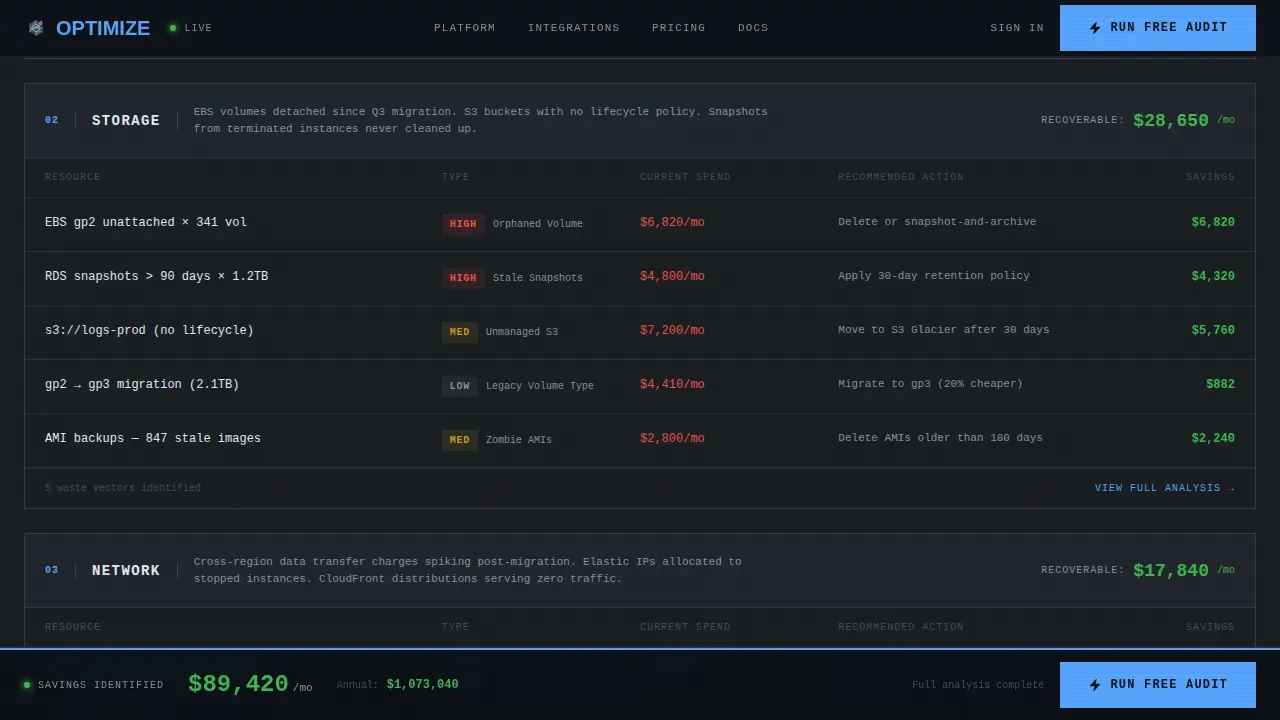The image size is (1280, 720).
Task: Open the PLATFORM menu
Action: [x=465, y=28]
